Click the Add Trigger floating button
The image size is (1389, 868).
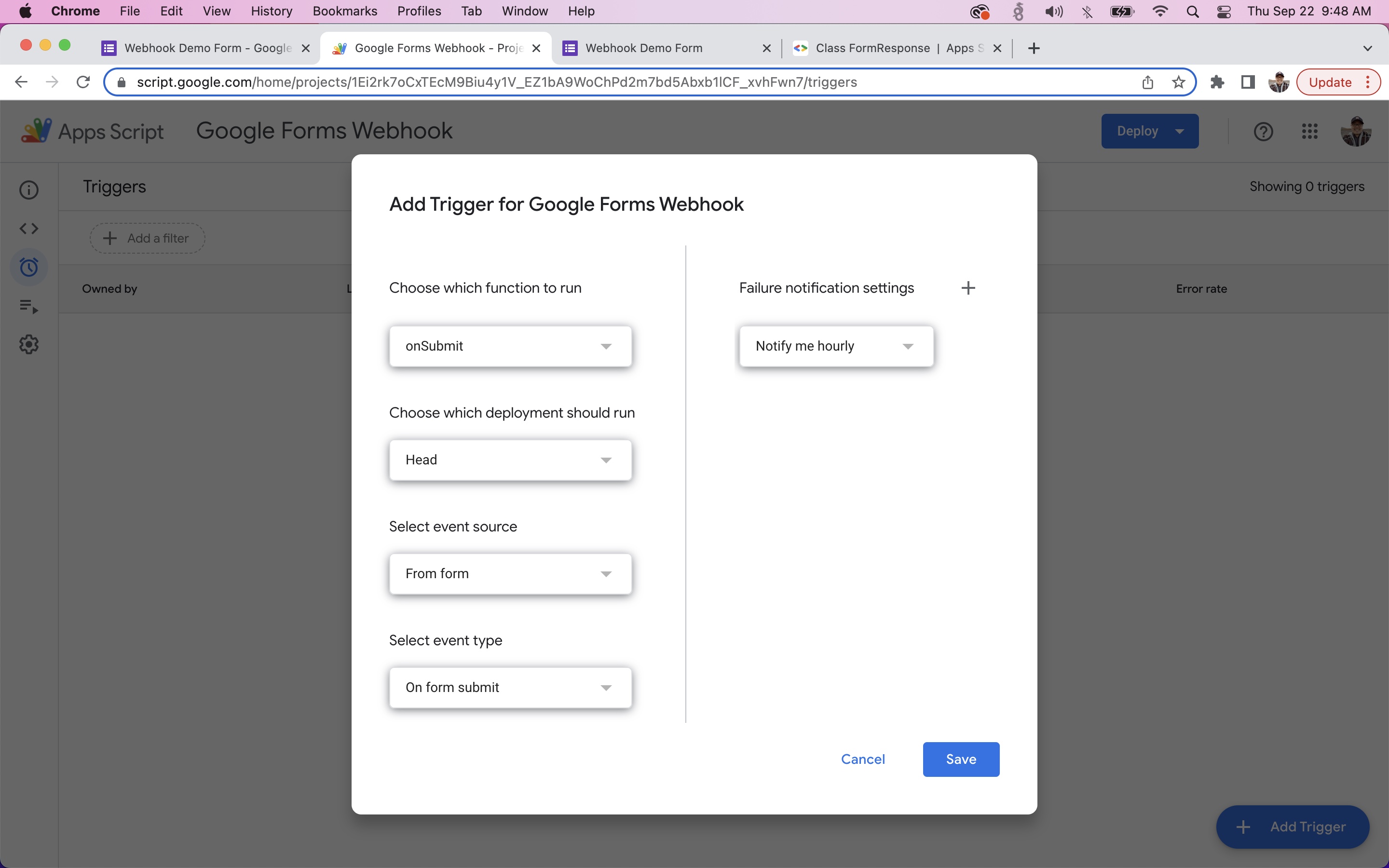click(x=1293, y=827)
